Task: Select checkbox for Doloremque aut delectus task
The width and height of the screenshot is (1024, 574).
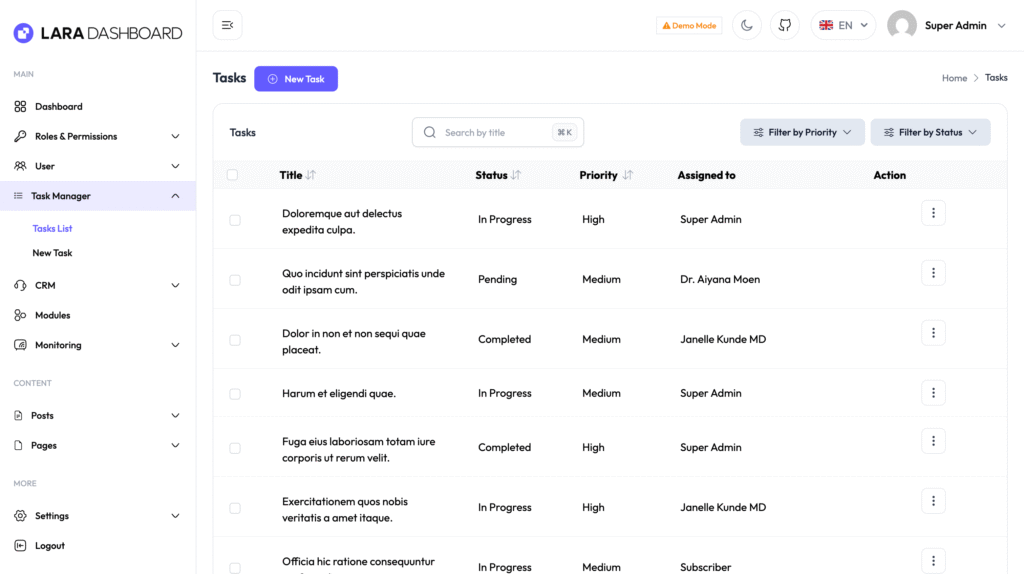Action: pos(235,221)
